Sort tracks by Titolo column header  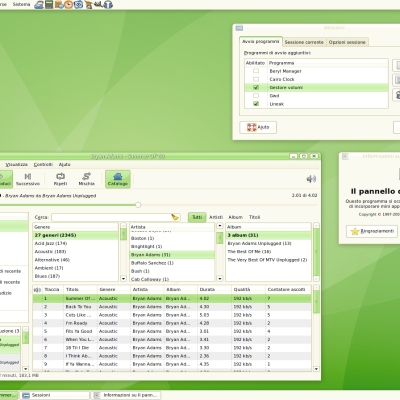pyautogui.click(x=80, y=289)
